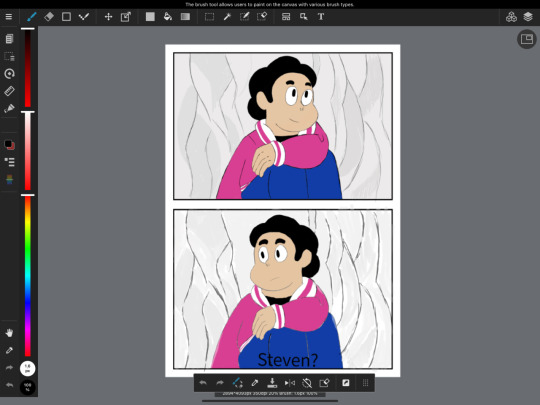Choose the rectangle shape tool
The height and width of the screenshot is (405, 540).
point(66,17)
